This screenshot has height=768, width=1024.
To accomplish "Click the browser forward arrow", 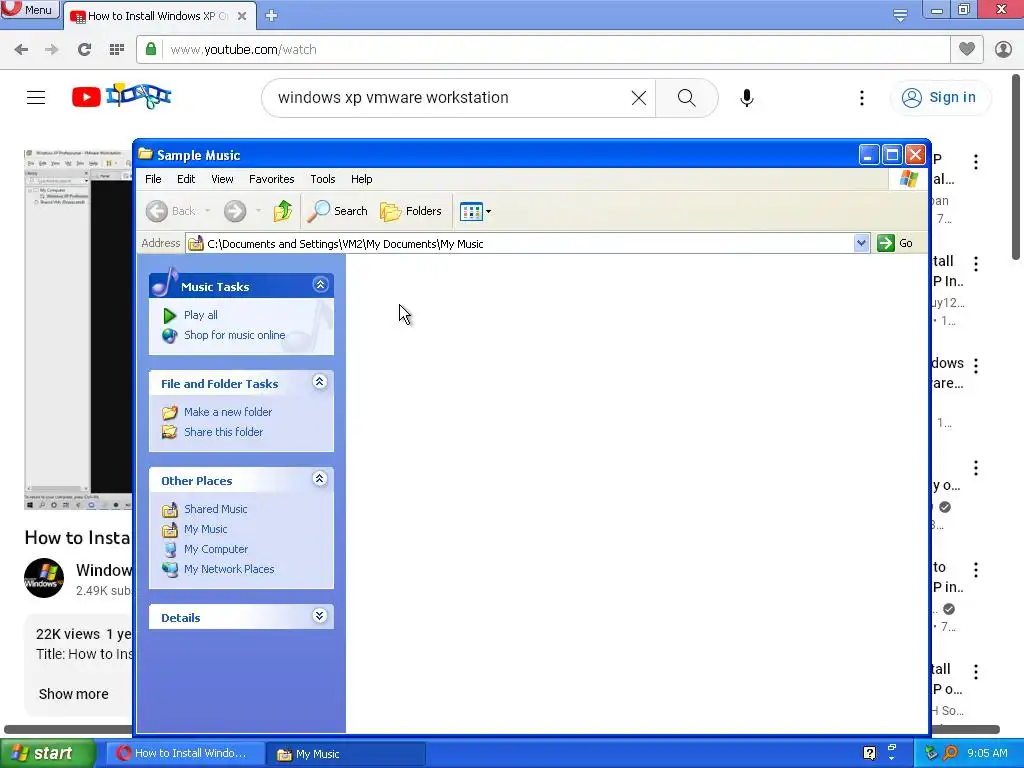I will click(52, 50).
